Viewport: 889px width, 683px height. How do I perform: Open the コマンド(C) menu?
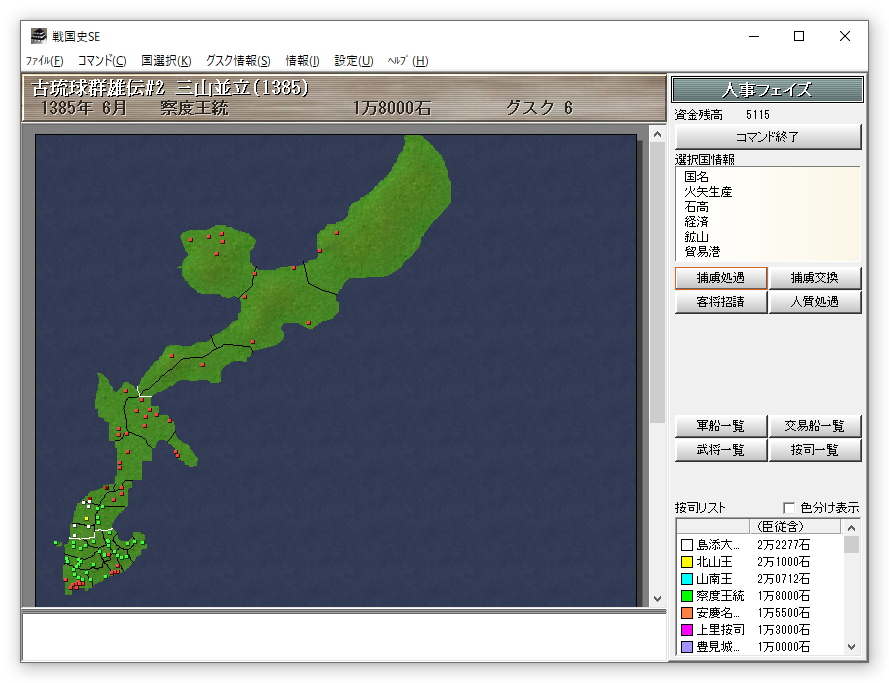pyautogui.click(x=102, y=61)
